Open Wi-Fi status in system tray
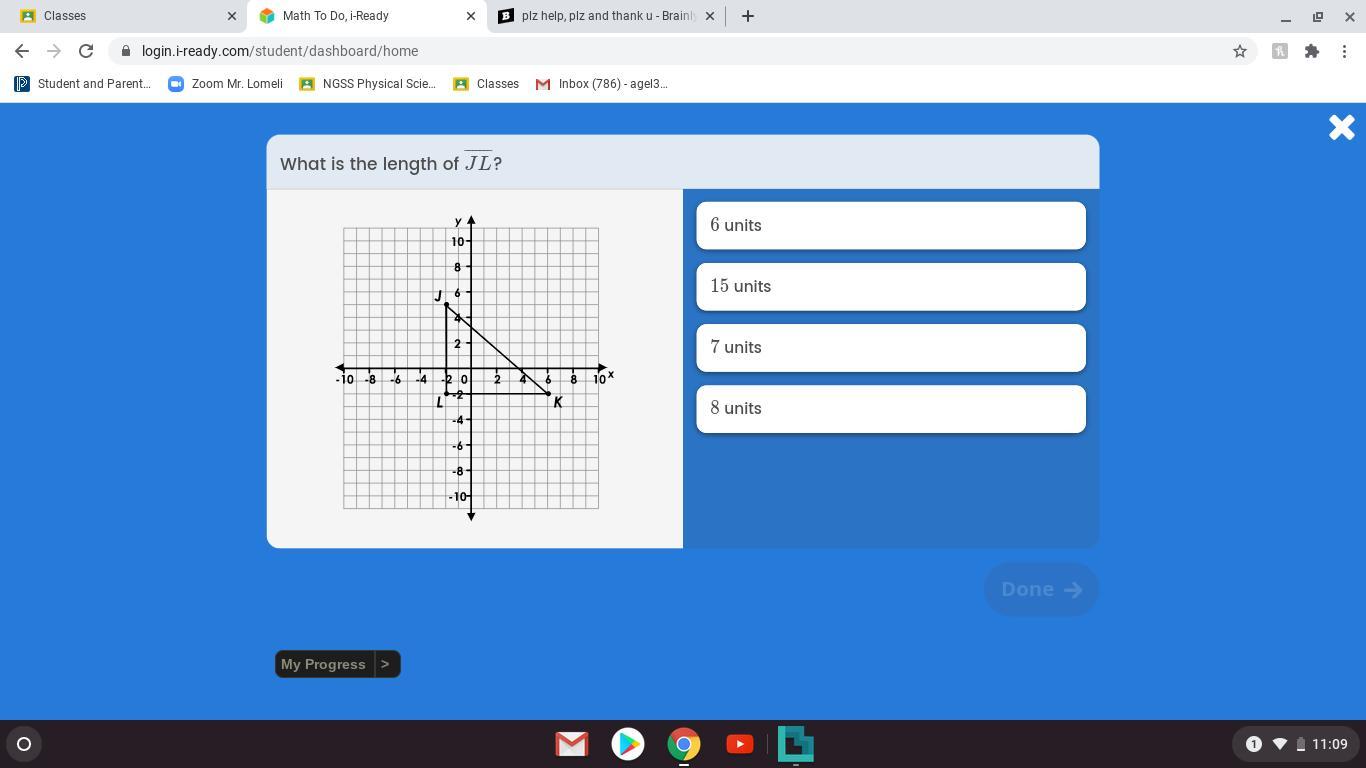Image resolution: width=1366 pixels, height=768 pixels. (1279, 744)
